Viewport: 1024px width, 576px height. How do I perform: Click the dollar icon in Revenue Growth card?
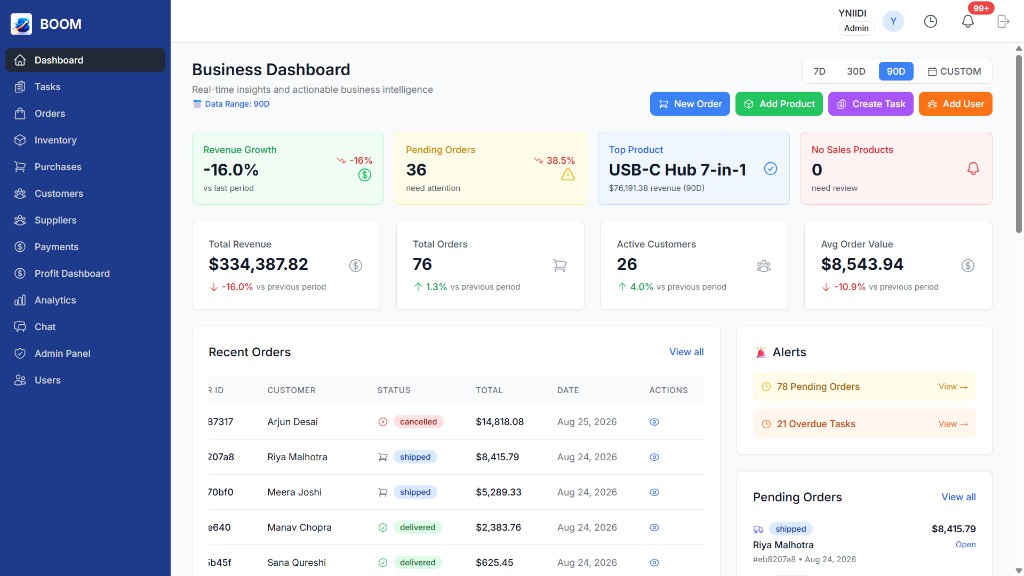364,174
